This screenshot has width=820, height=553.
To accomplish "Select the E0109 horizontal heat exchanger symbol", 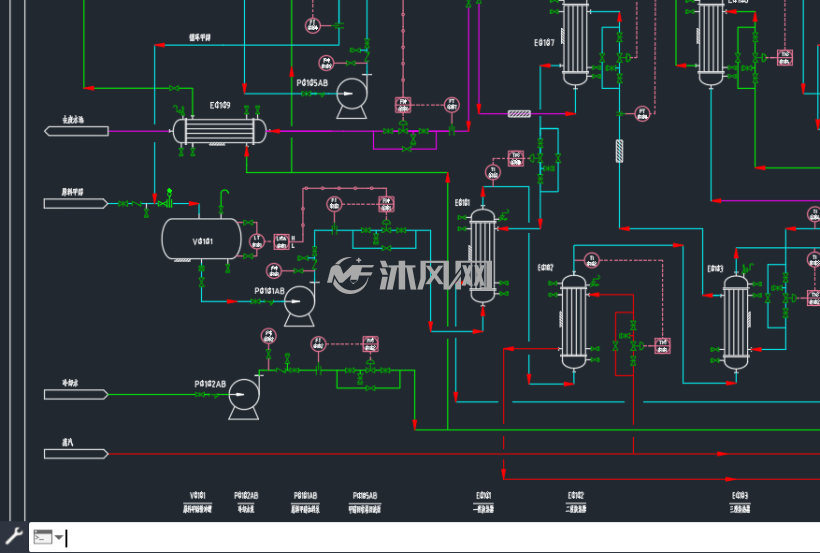I will coord(220,131).
